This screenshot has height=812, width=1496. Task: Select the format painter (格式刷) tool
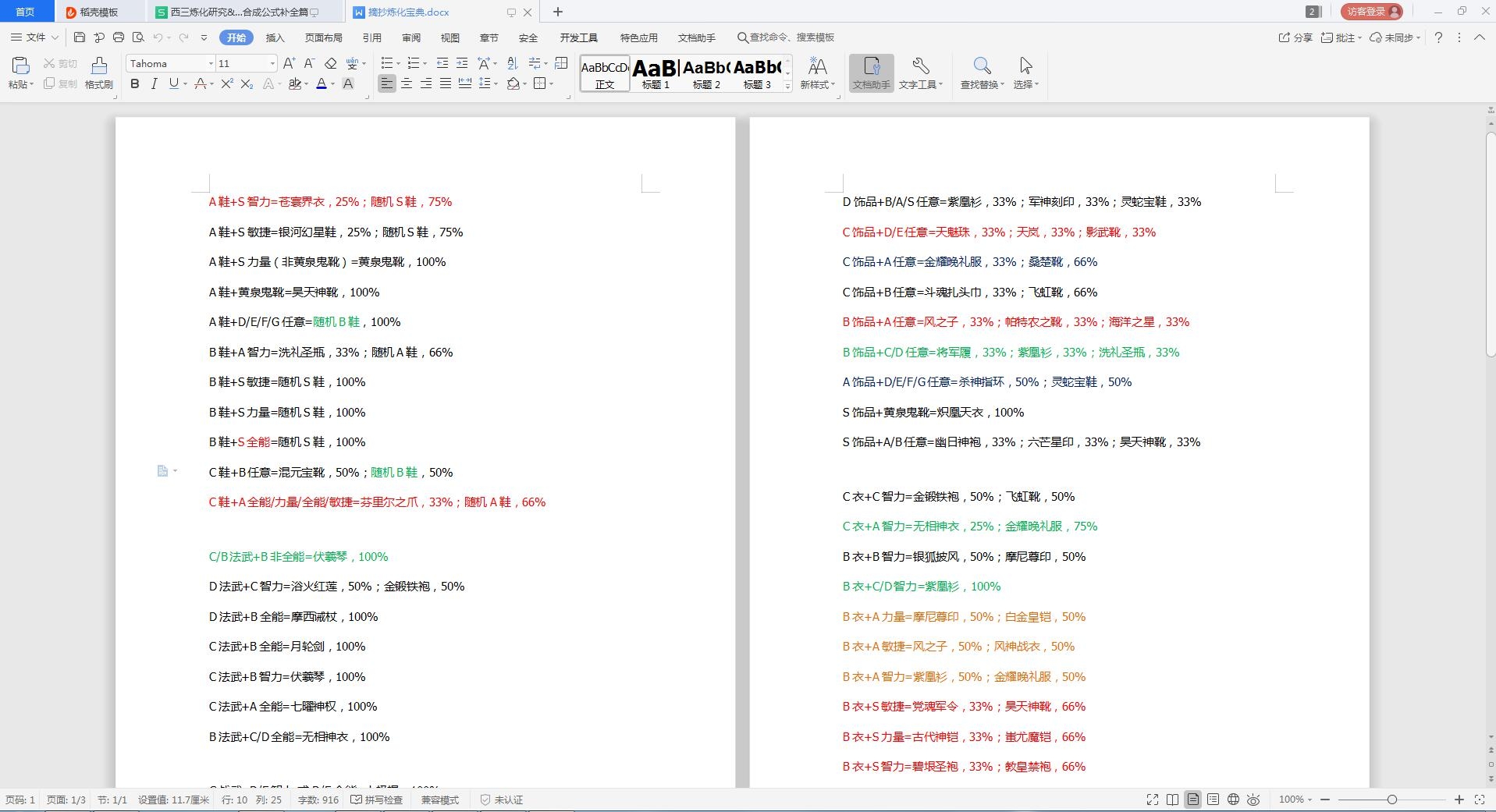99,73
